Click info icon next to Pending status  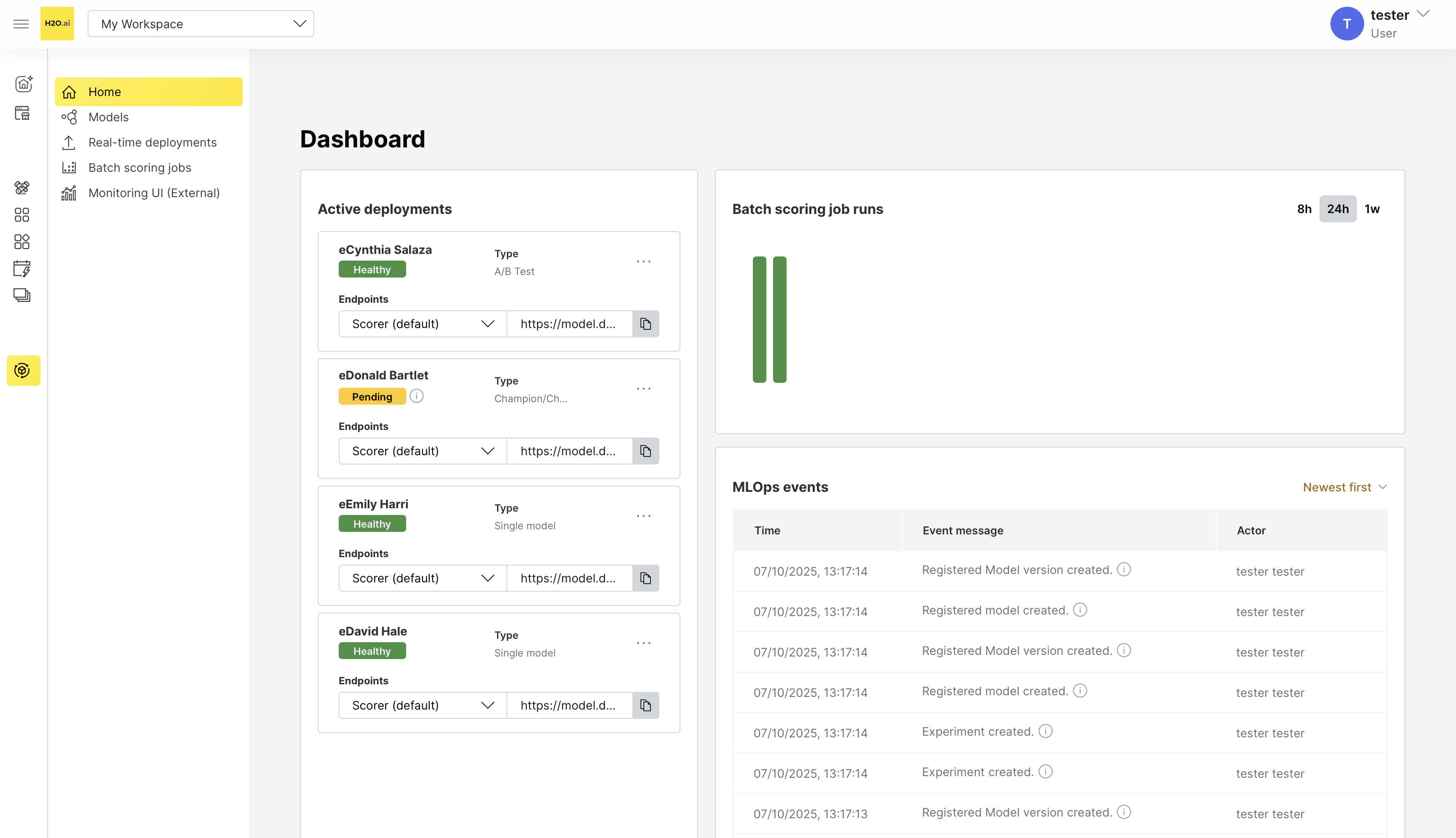[416, 396]
